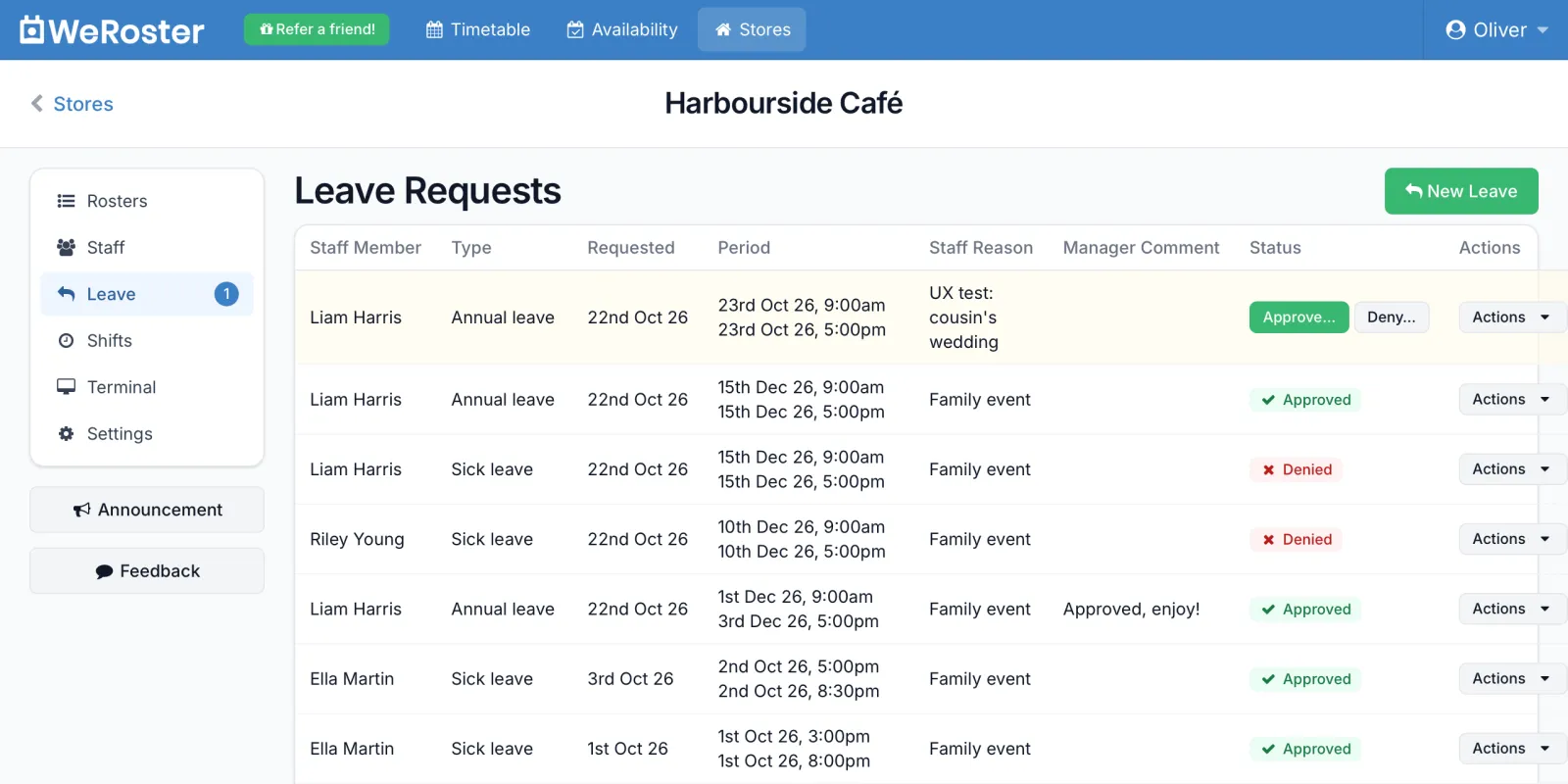Click the gift icon on Refer a friend
Image resolution: width=1568 pixels, height=784 pixels.
tap(266, 29)
